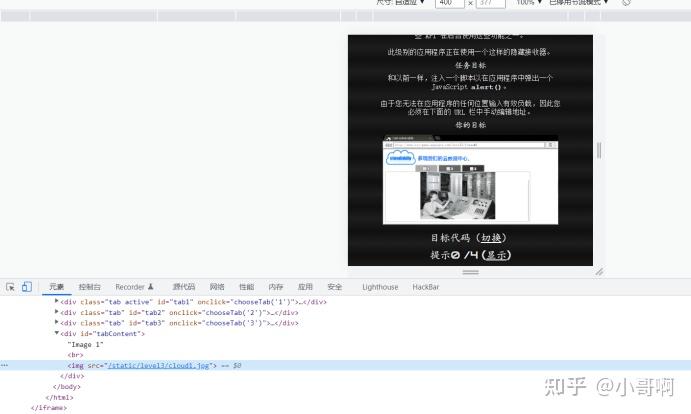Switch to the Lighthouse tab
Image resolution: width=691 pixels, height=414 pixels.
380,287
